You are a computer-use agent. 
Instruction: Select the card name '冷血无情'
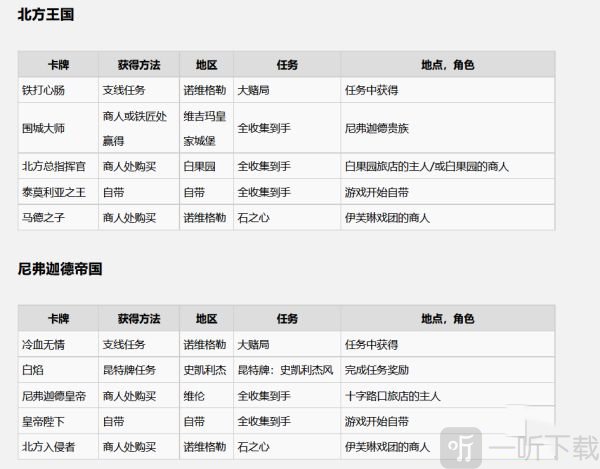(43, 344)
